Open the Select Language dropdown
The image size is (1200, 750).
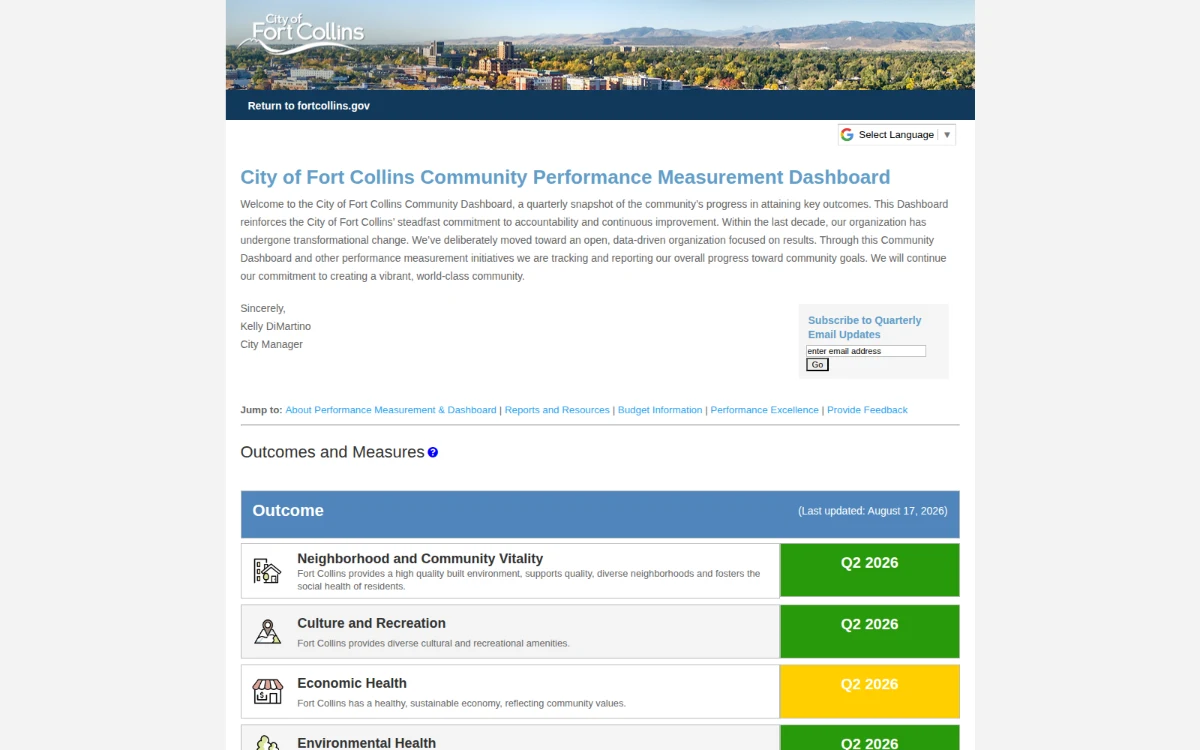[x=896, y=135]
